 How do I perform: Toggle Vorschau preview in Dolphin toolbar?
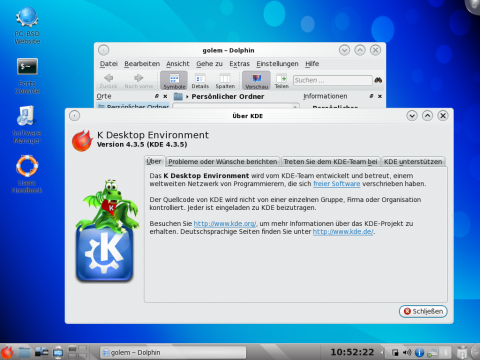[x=256, y=81]
